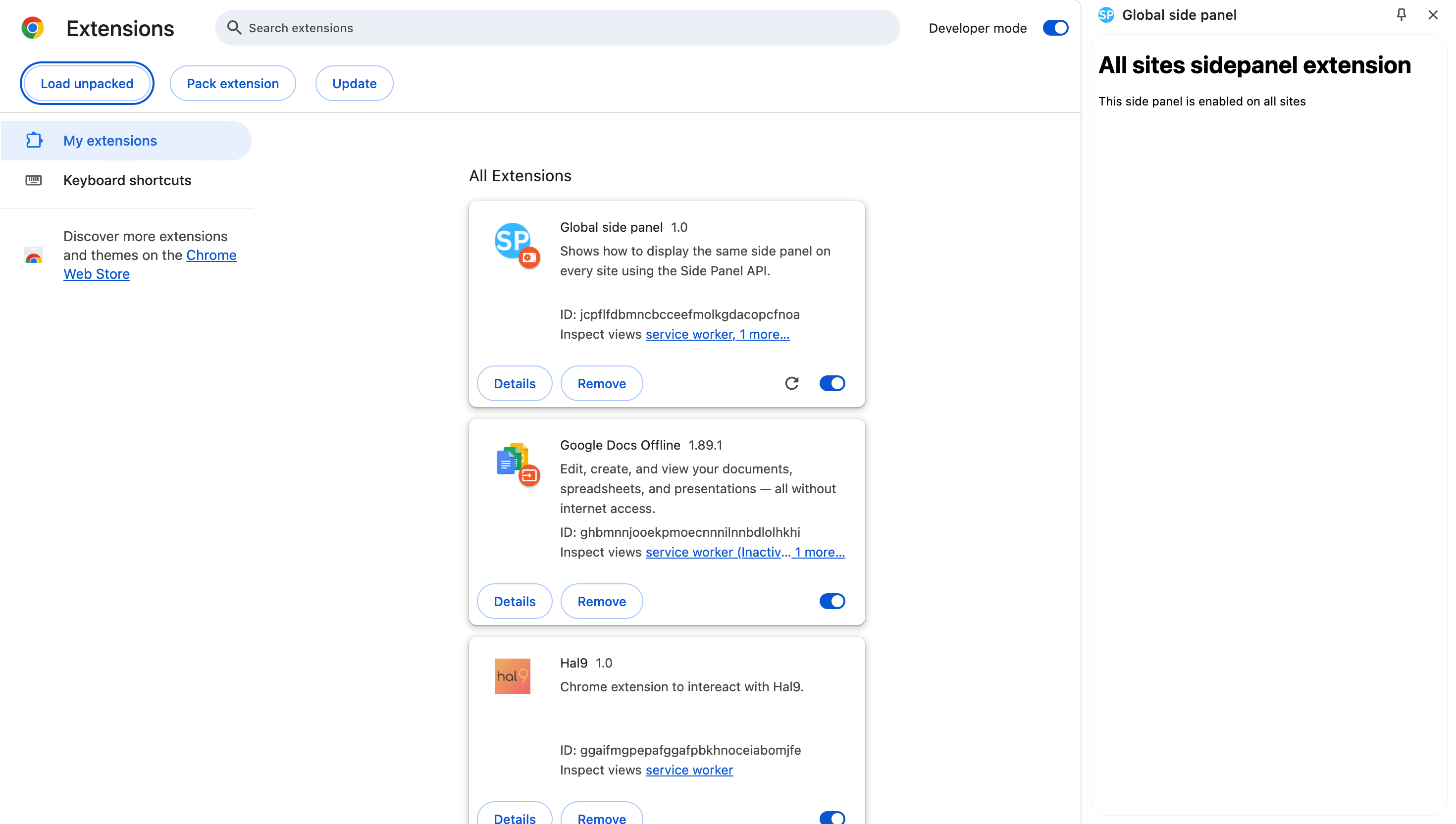Turn off Developer mode toggle

point(1055,28)
